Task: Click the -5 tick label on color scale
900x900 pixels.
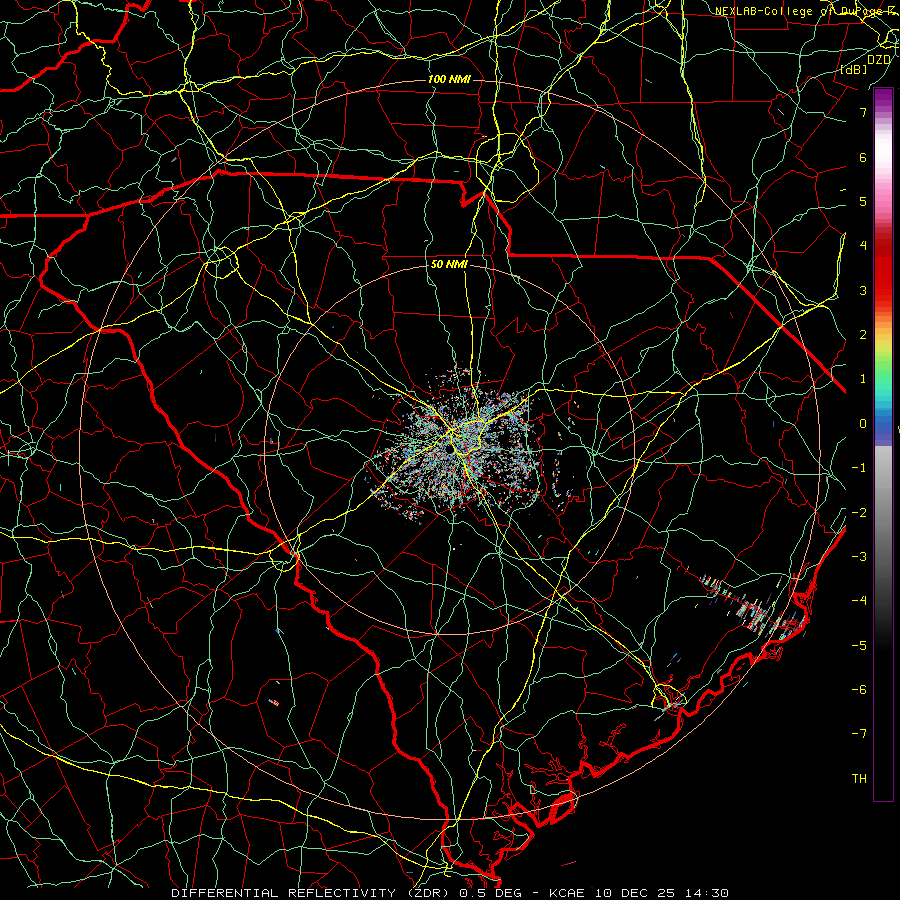Action: 859,645
